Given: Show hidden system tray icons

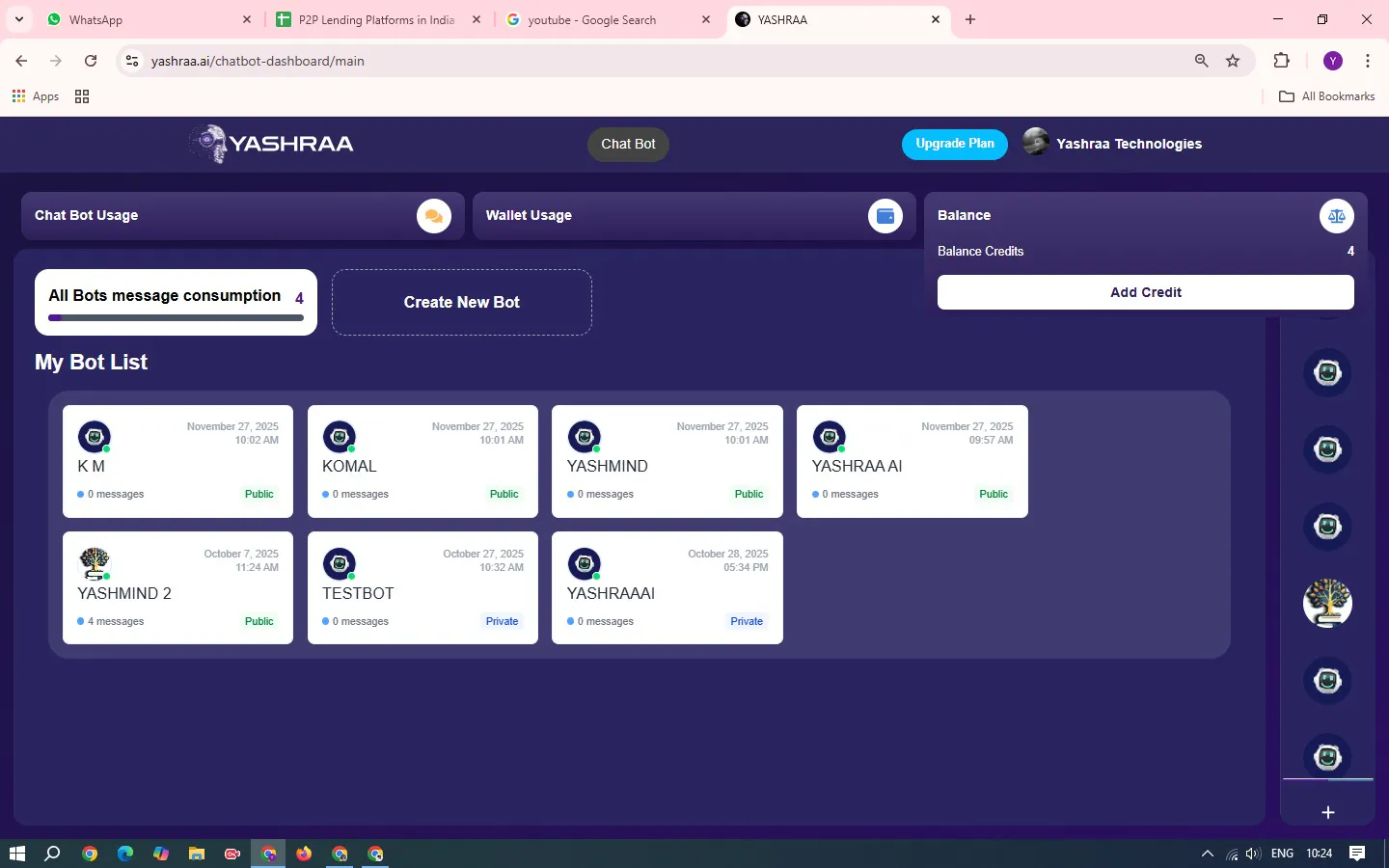Looking at the screenshot, I should point(1207,854).
